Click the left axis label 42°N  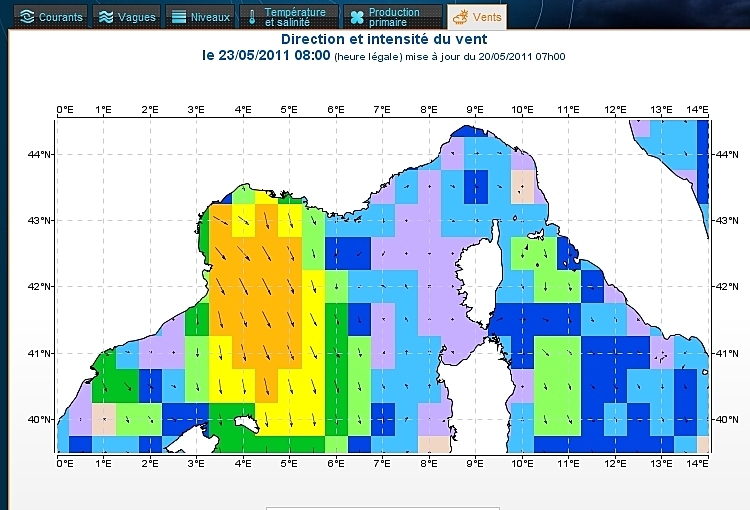click(40, 287)
